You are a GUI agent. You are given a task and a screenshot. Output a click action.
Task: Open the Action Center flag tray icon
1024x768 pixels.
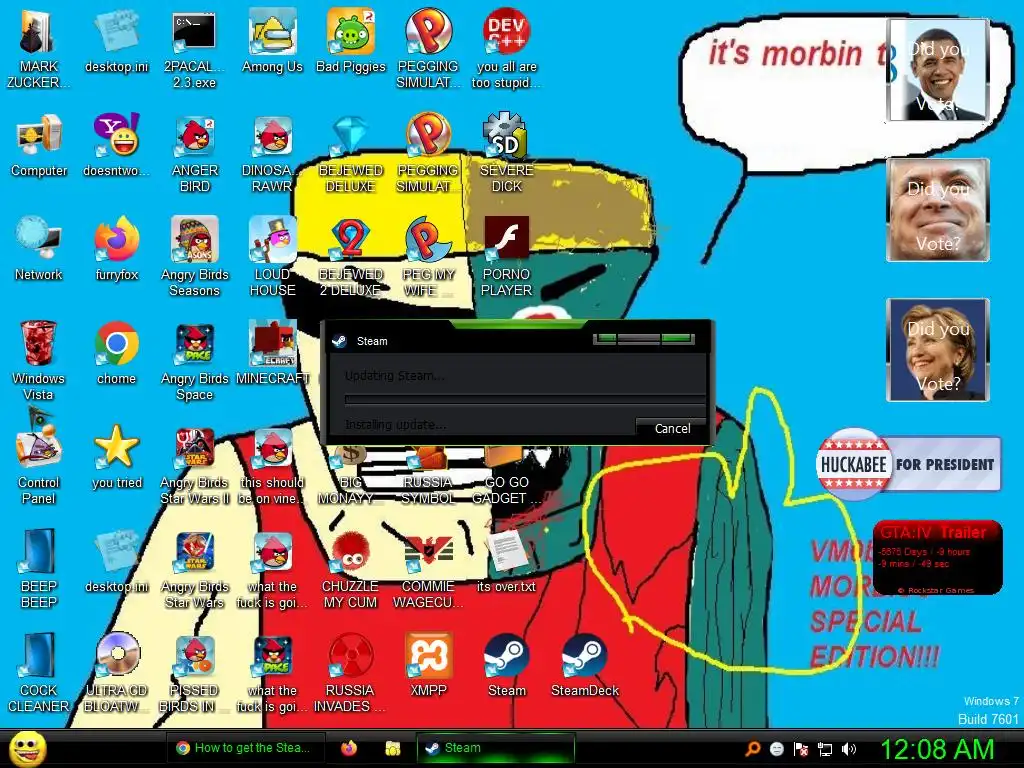pos(801,748)
